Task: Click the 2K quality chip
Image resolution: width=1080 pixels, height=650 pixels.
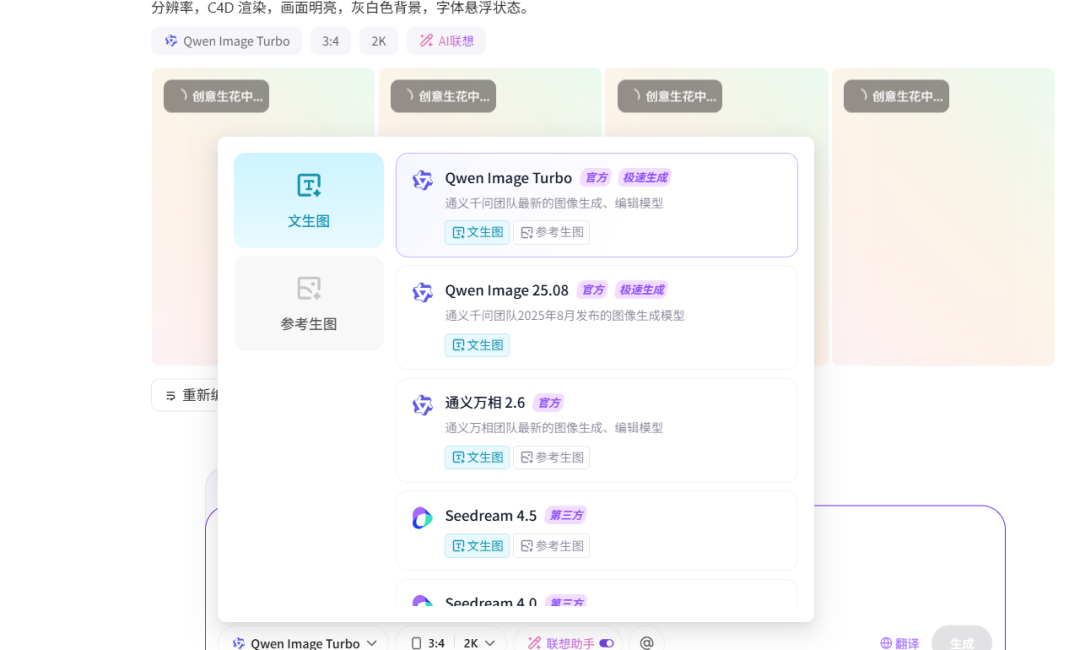Action: click(x=378, y=41)
